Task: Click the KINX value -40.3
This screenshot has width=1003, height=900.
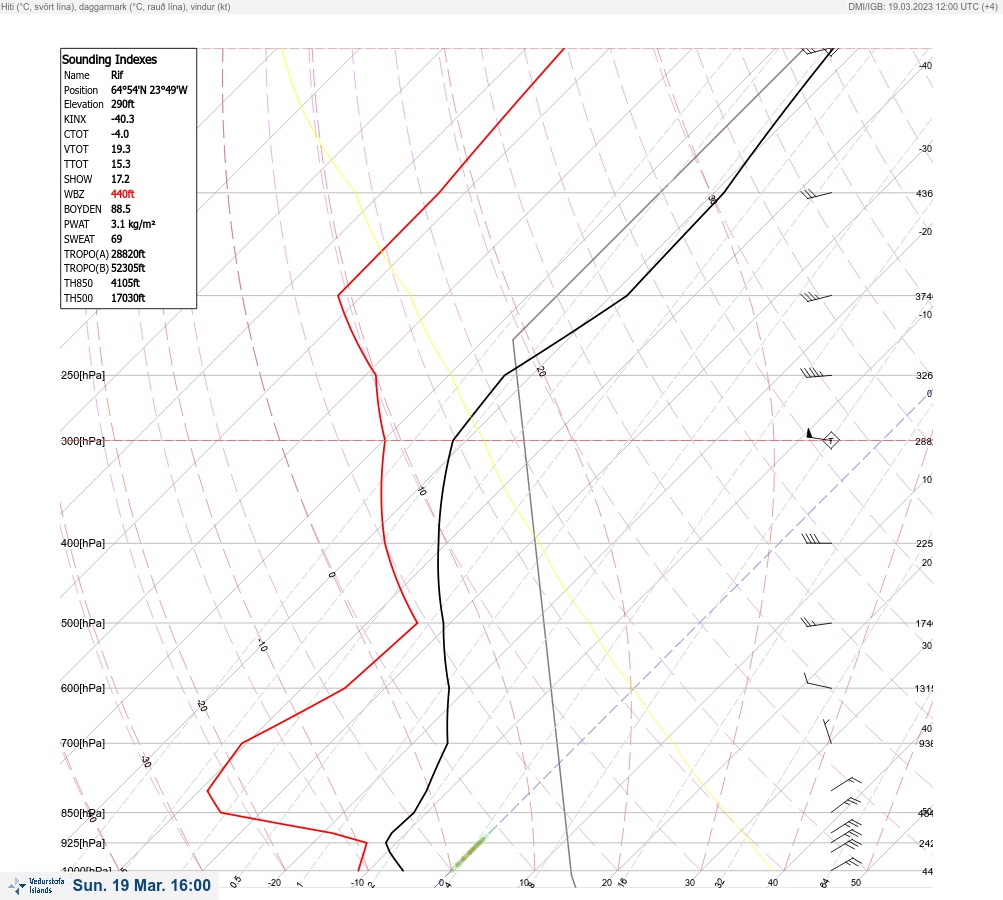Action: (x=122, y=119)
